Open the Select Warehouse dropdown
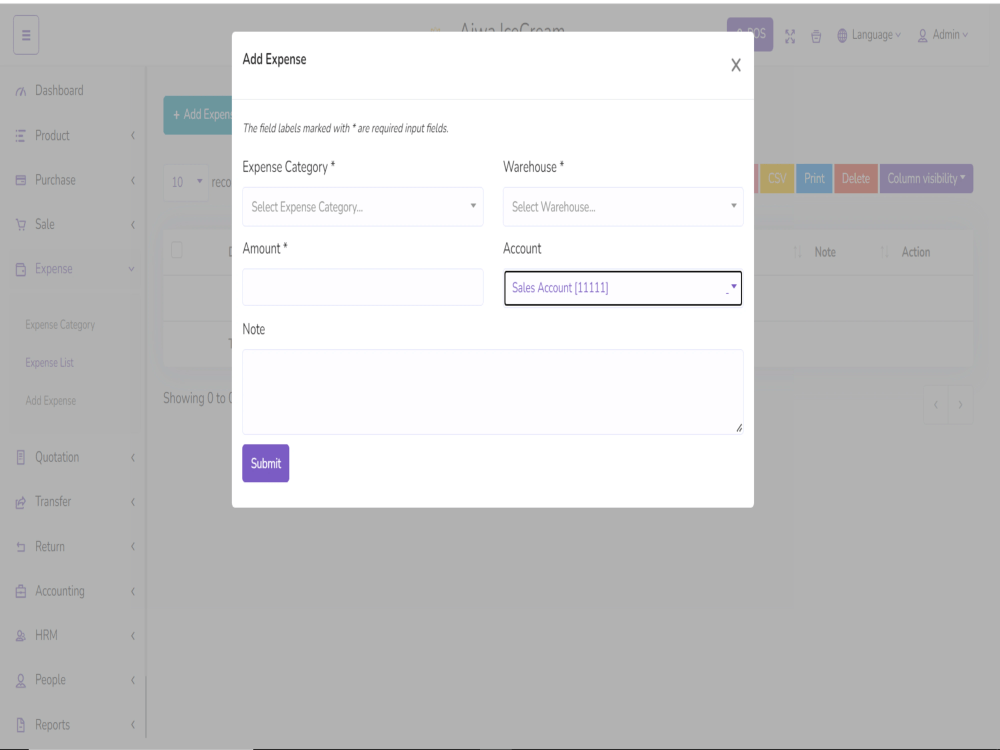This screenshot has width=1000, height=750. pyautogui.click(x=623, y=207)
